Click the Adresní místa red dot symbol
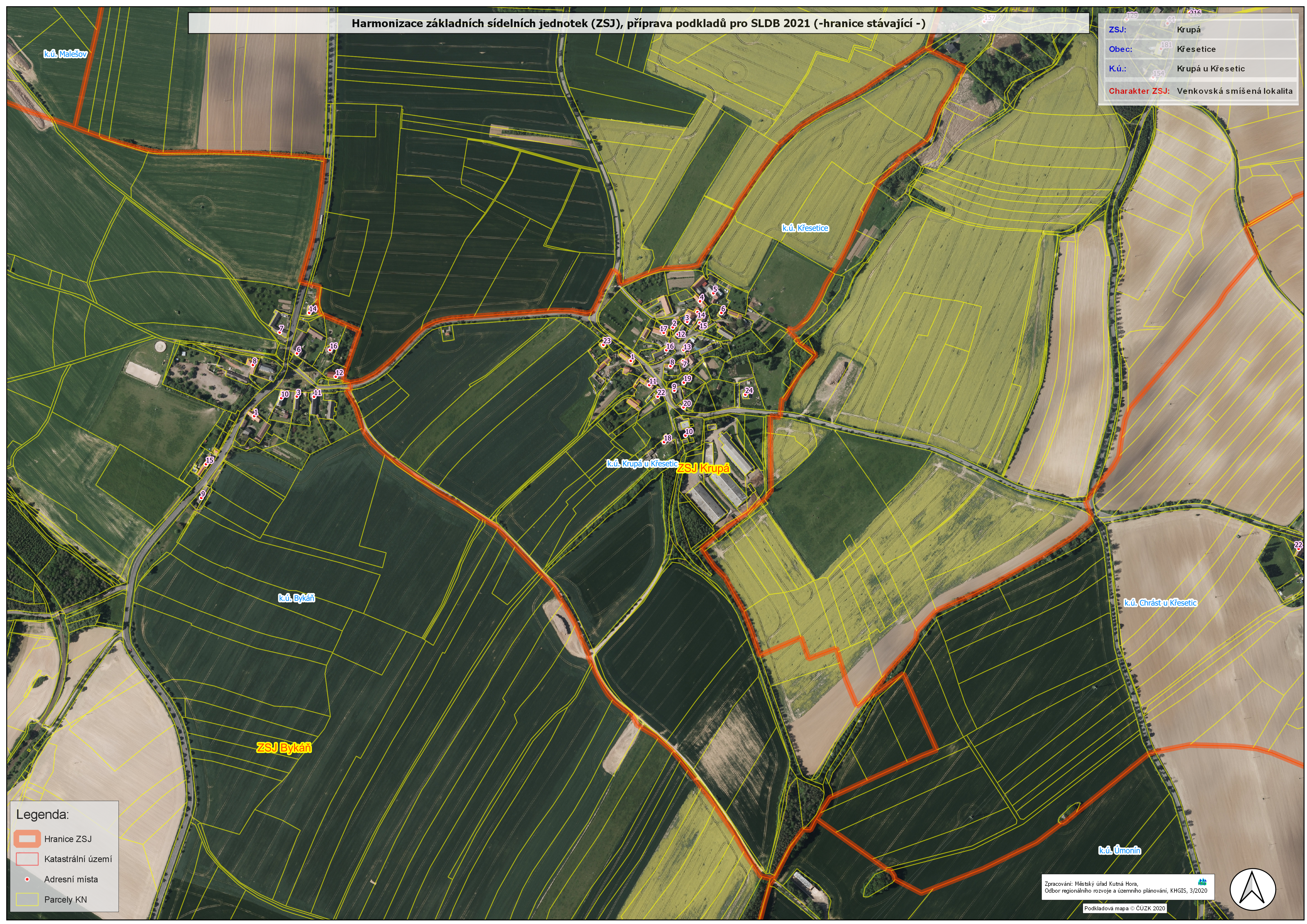Image resolution: width=1307 pixels, height=924 pixels. [27, 879]
